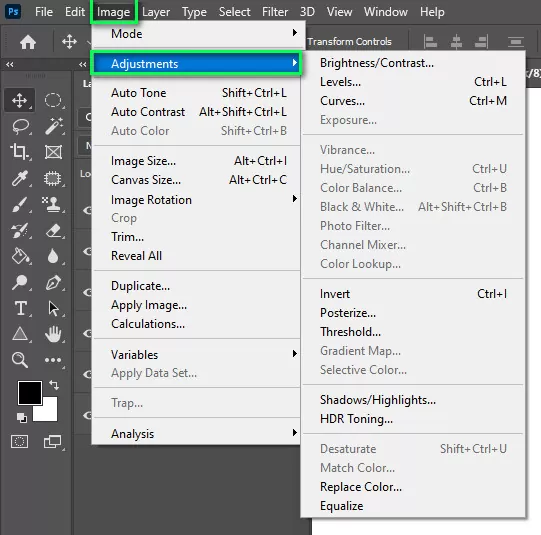
Task: Choose HDR Toning adjustment
Action: (x=413, y=419)
